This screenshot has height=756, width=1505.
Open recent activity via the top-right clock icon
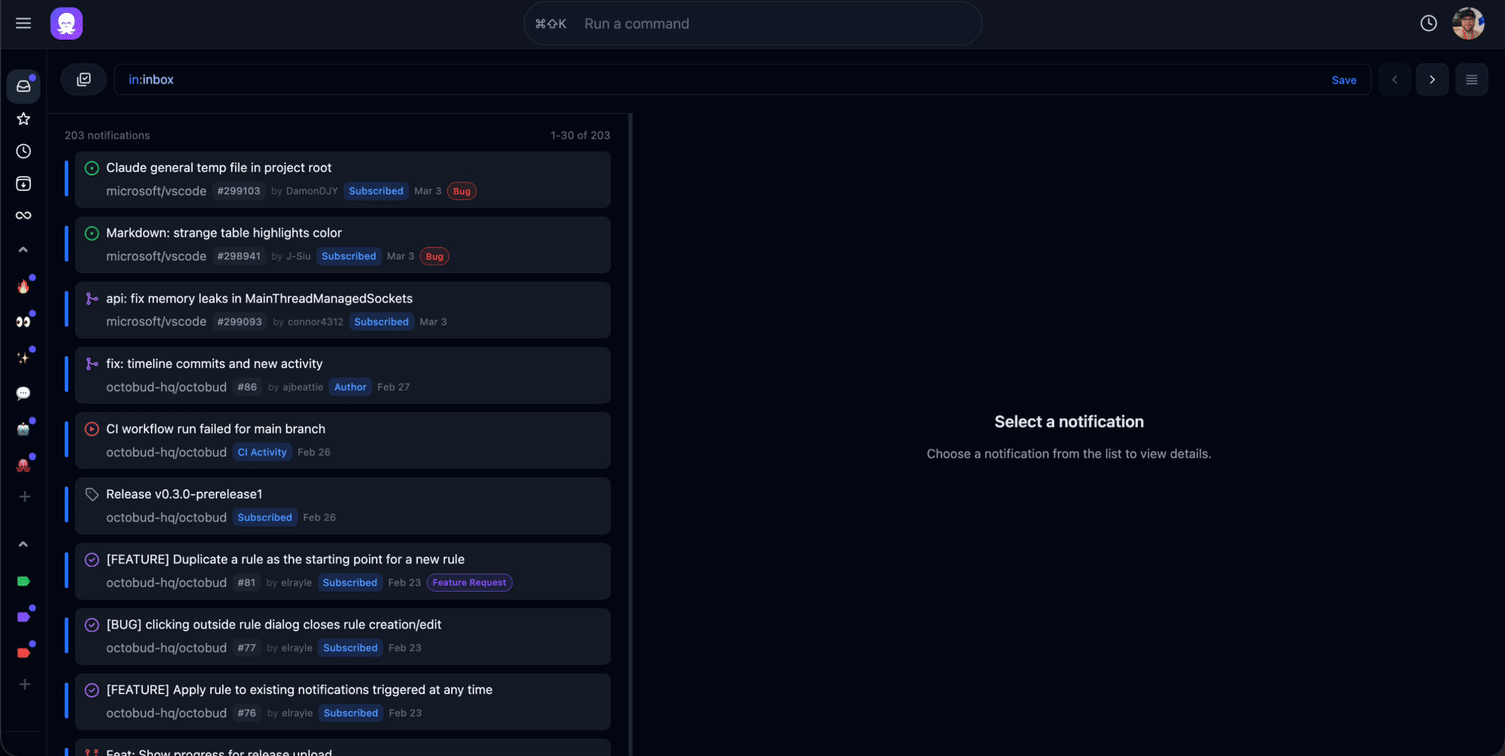click(1428, 22)
